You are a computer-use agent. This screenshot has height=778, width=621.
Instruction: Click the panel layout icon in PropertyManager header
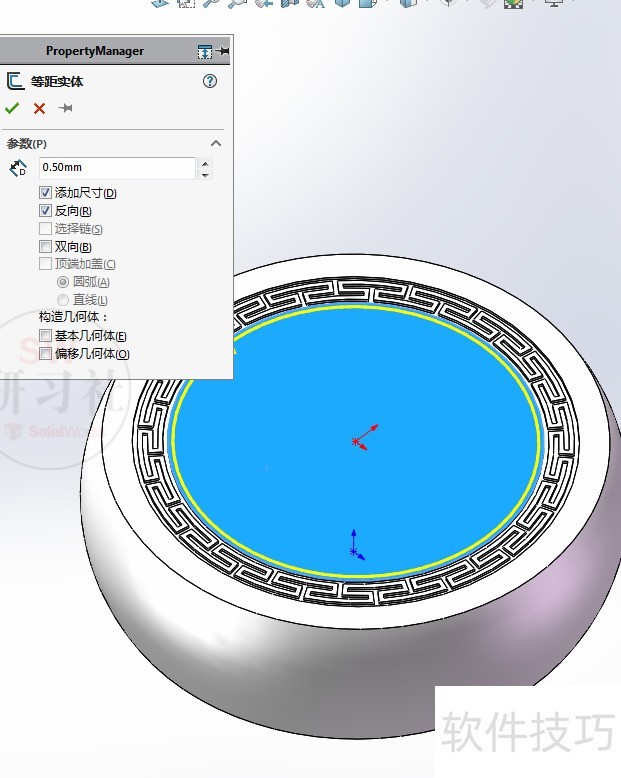point(204,51)
